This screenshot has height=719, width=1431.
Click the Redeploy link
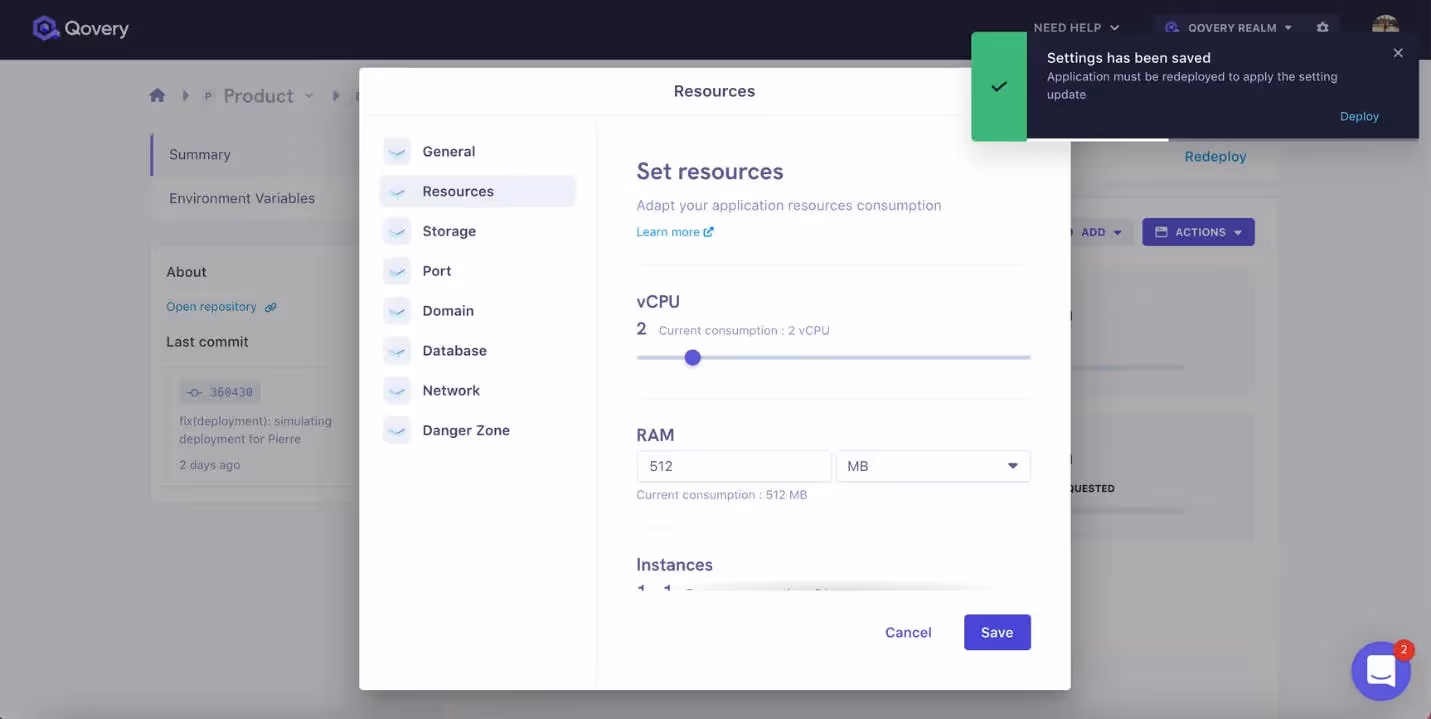[1215, 157]
